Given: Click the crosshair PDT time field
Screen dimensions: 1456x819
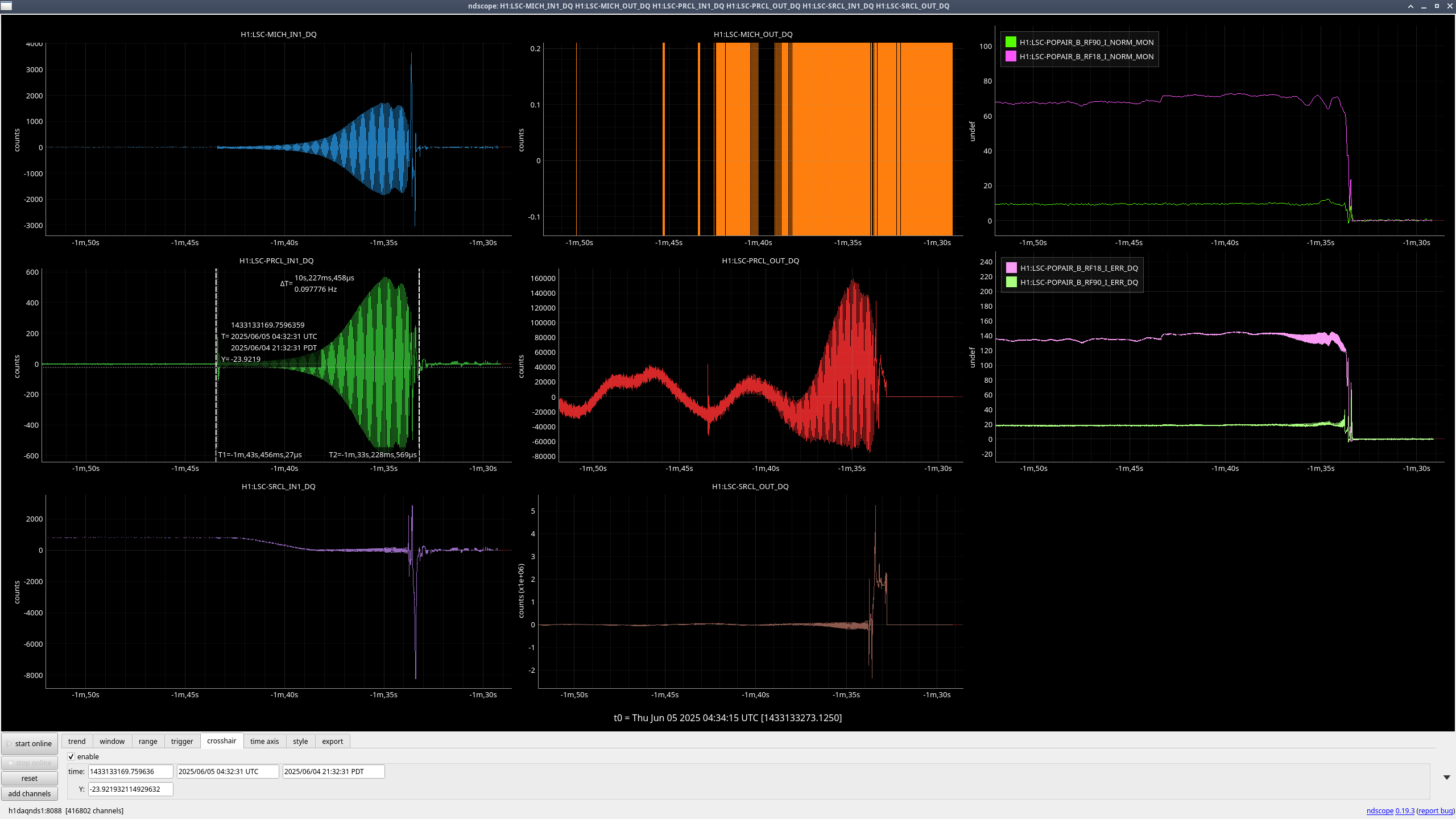Looking at the screenshot, I should [x=334, y=772].
